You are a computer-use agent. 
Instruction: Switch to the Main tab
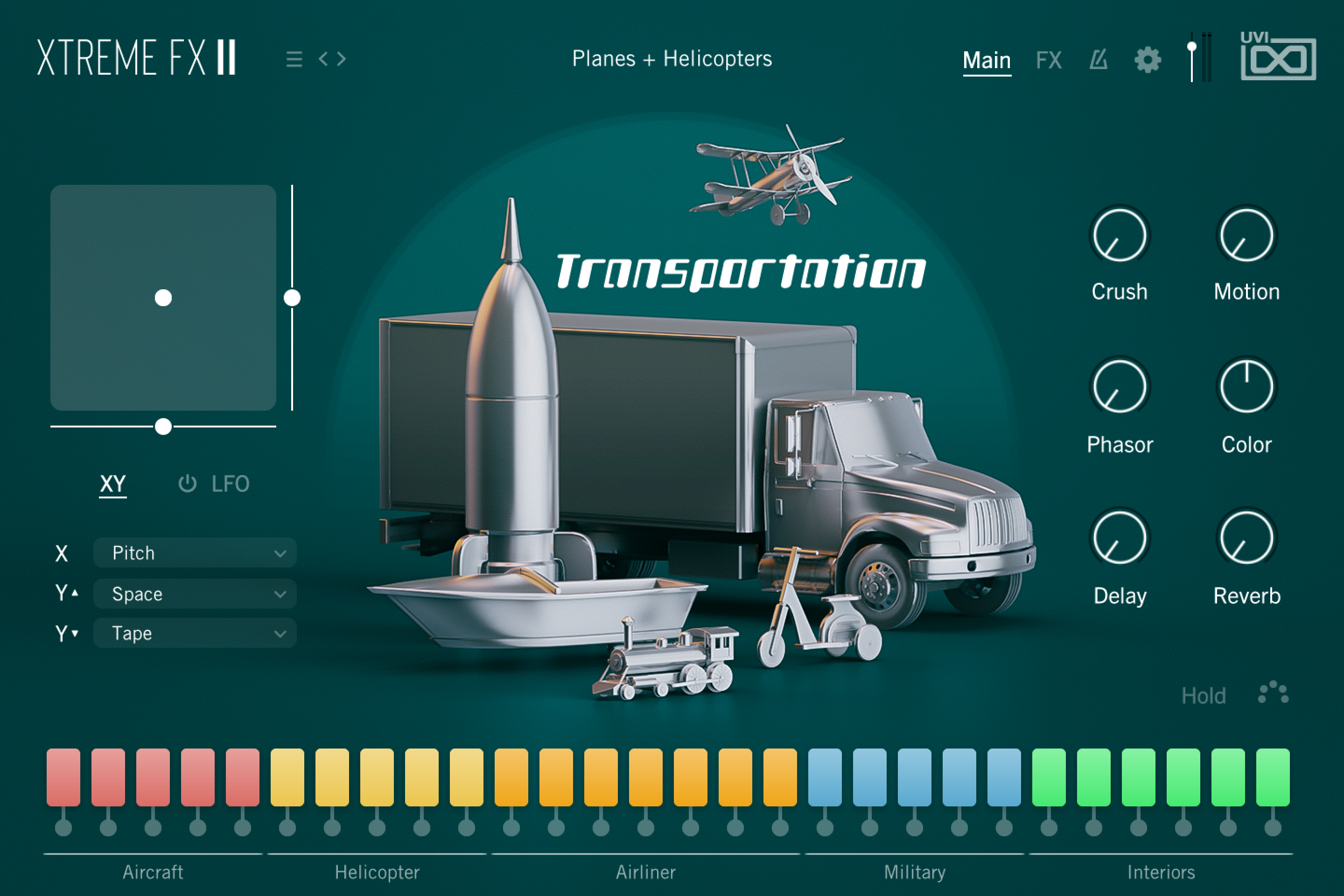pos(987,60)
